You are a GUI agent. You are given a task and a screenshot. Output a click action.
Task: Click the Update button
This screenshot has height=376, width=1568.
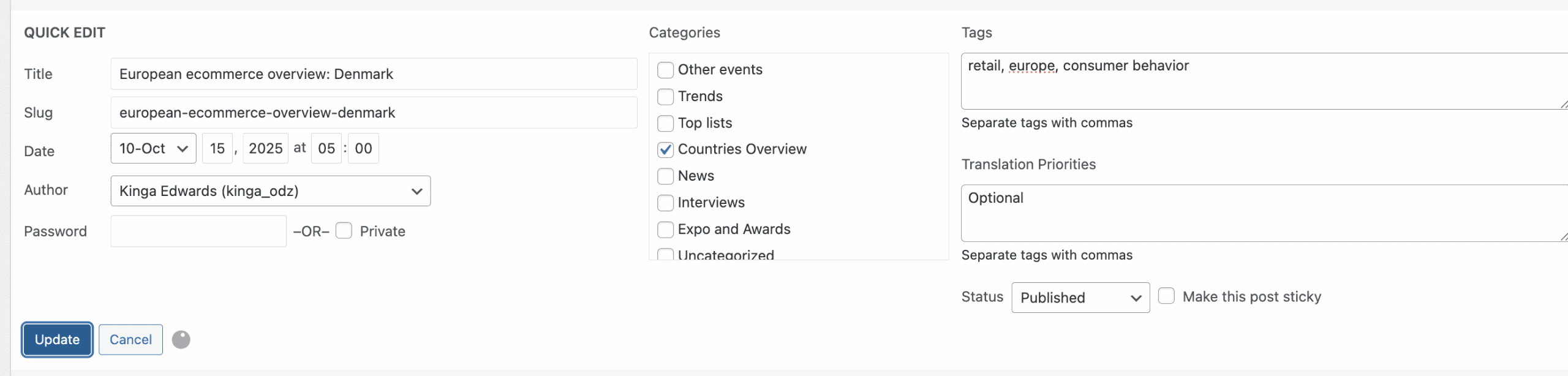pos(57,339)
